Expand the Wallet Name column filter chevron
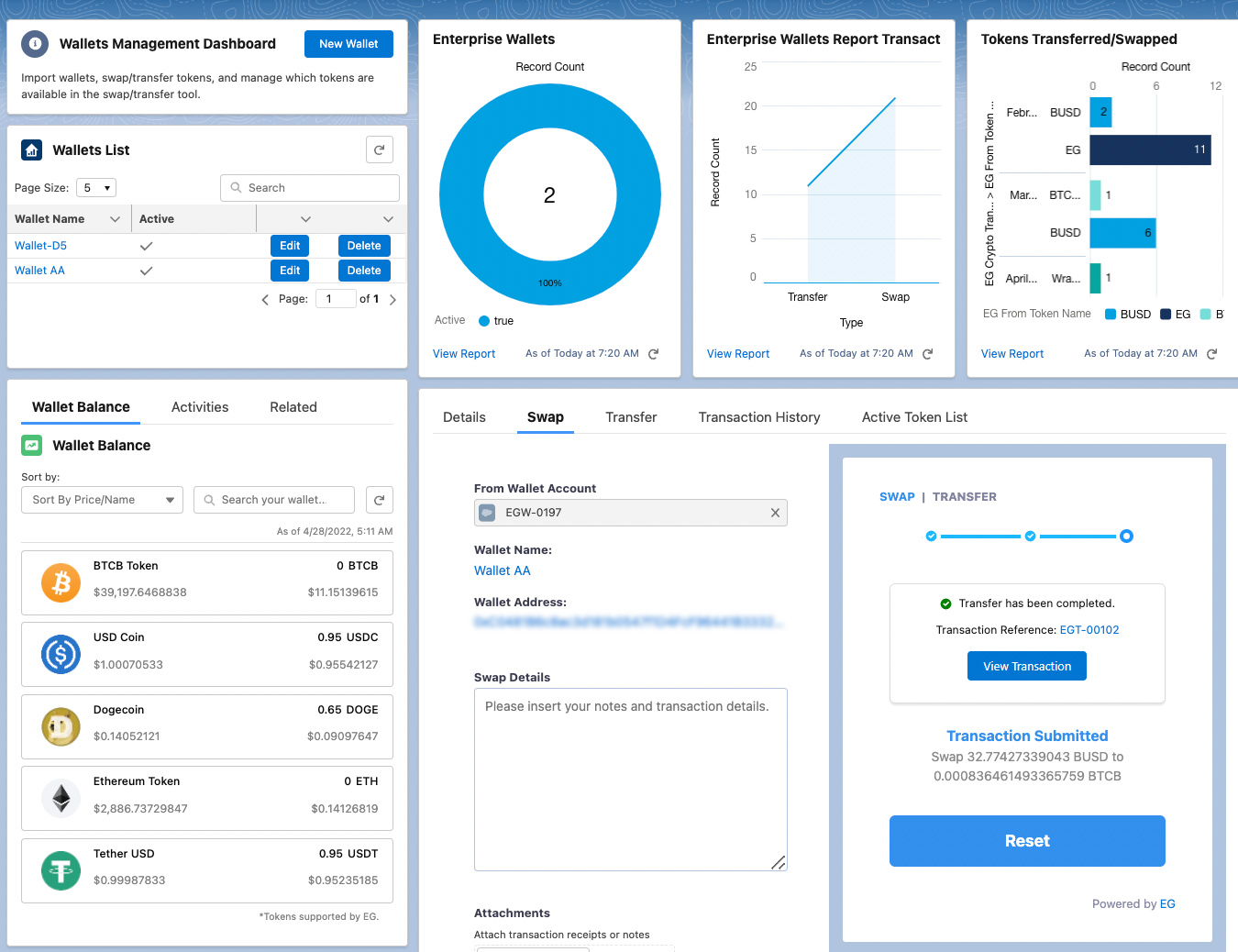The width and height of the screenshot is (1238, 952). click(x=116, y=218)
